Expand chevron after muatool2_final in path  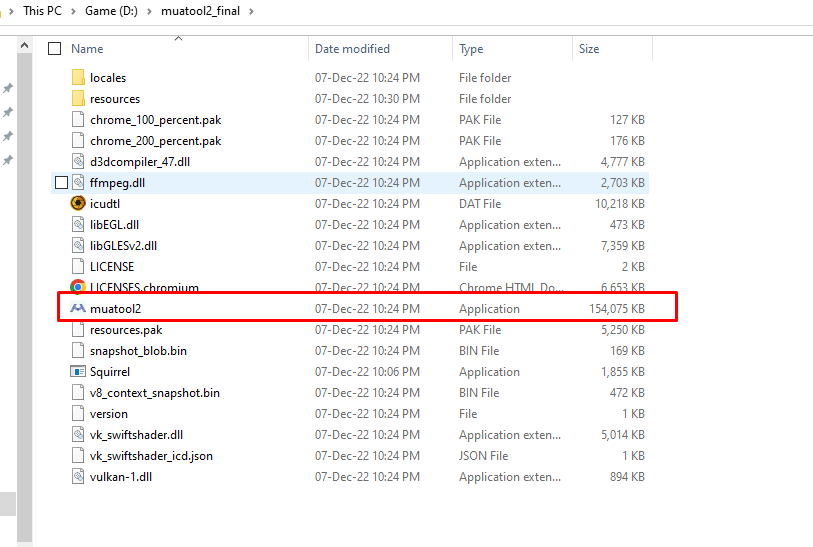(263, 11)
